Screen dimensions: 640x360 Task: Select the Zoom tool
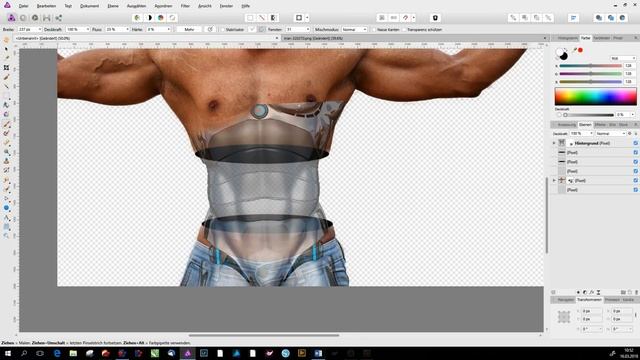[6, 236]
